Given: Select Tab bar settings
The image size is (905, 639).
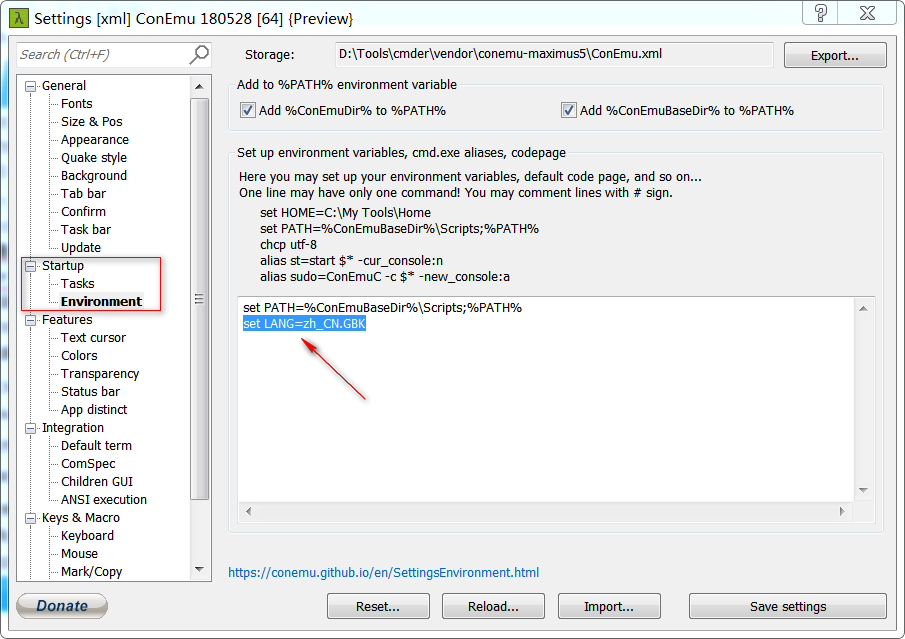Looking at the screenshot, I should tap(83, 193).
